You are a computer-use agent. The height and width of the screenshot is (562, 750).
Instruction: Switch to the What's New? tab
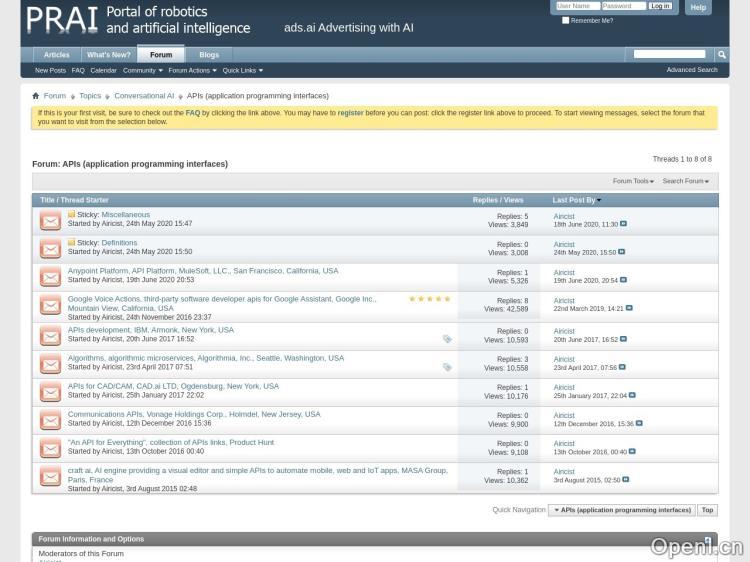point(109,55)
